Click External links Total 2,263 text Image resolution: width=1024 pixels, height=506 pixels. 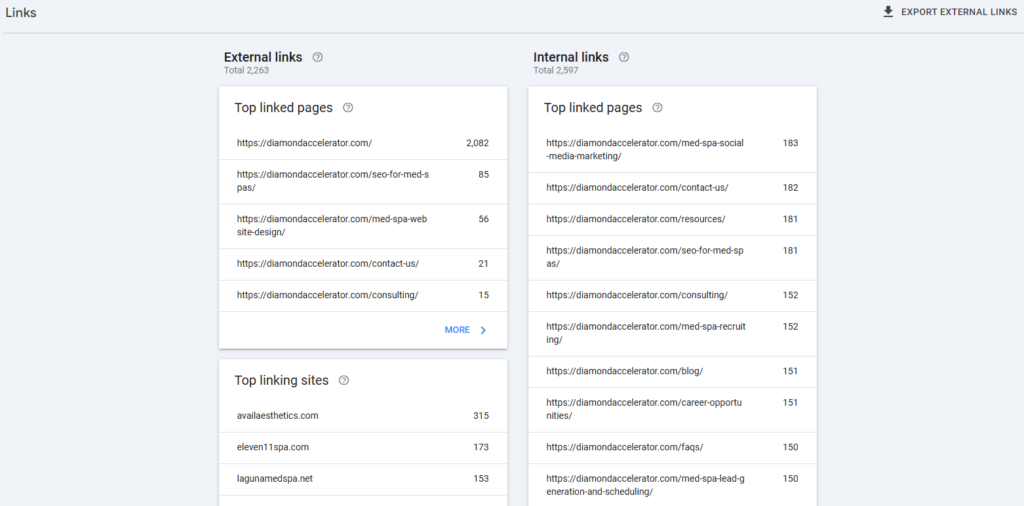246,71
